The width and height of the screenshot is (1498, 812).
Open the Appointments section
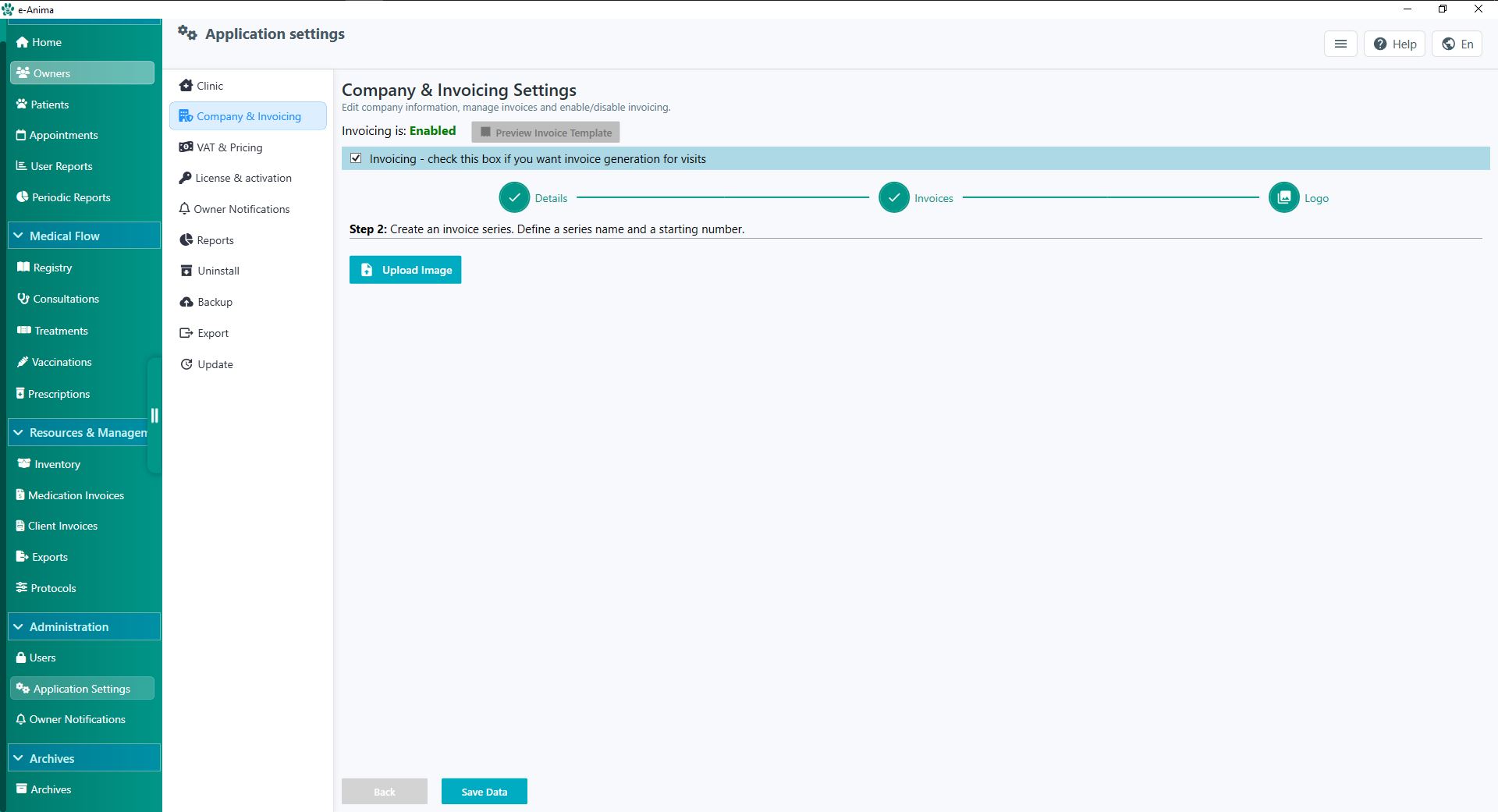click(x=64, y=135)
